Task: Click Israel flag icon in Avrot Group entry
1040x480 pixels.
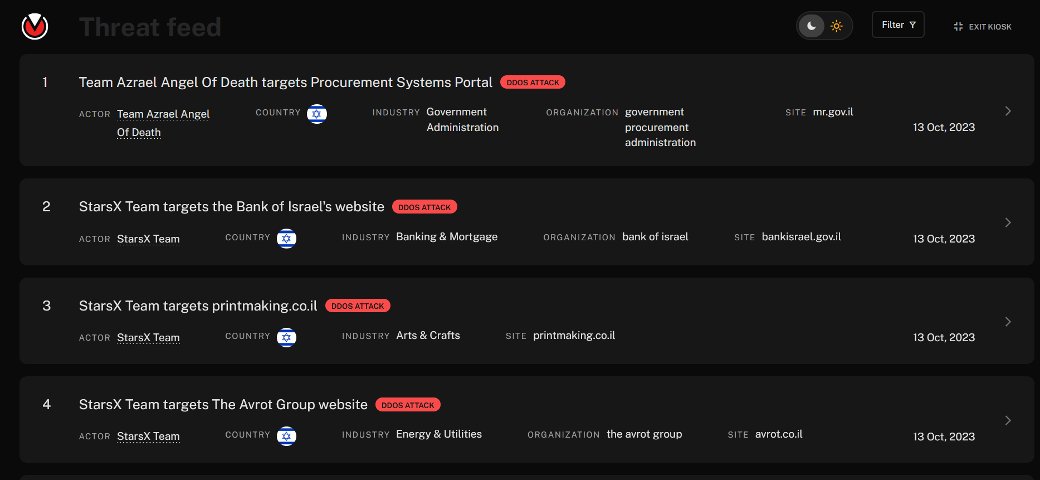Action: pyautogui.click(x=287, y=436)
